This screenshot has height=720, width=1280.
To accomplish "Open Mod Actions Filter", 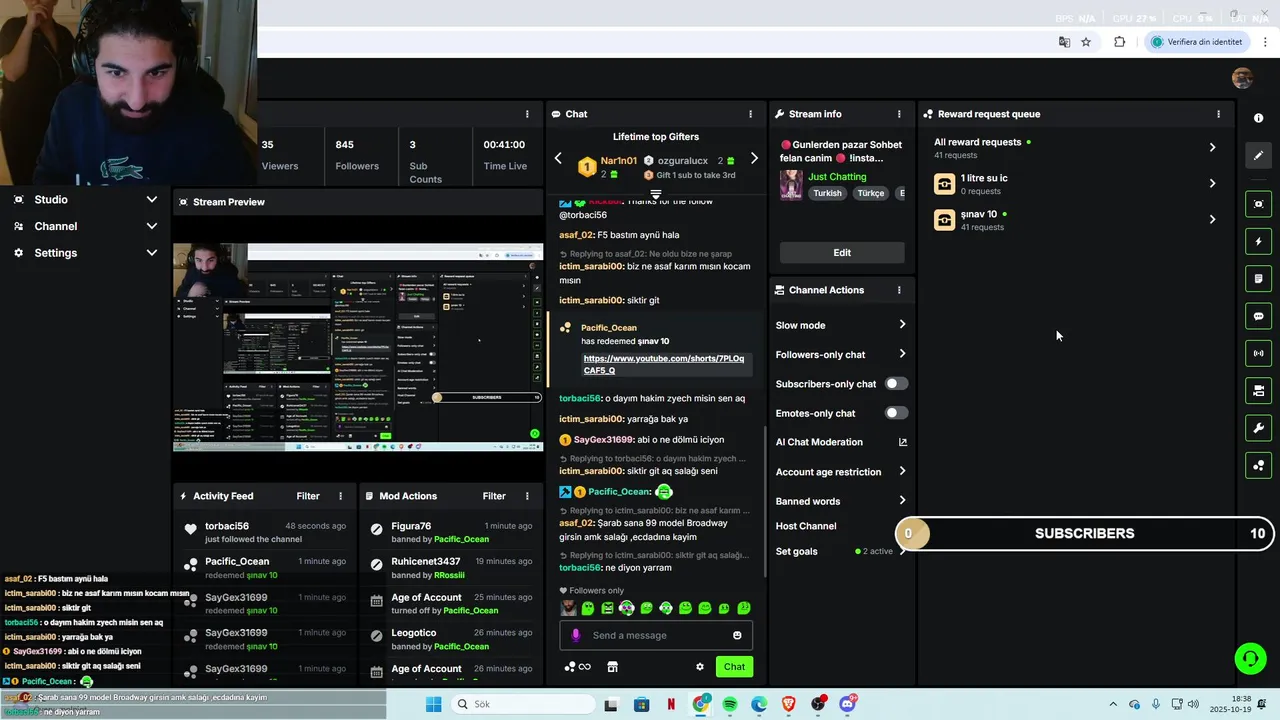I will coord(494,496).
